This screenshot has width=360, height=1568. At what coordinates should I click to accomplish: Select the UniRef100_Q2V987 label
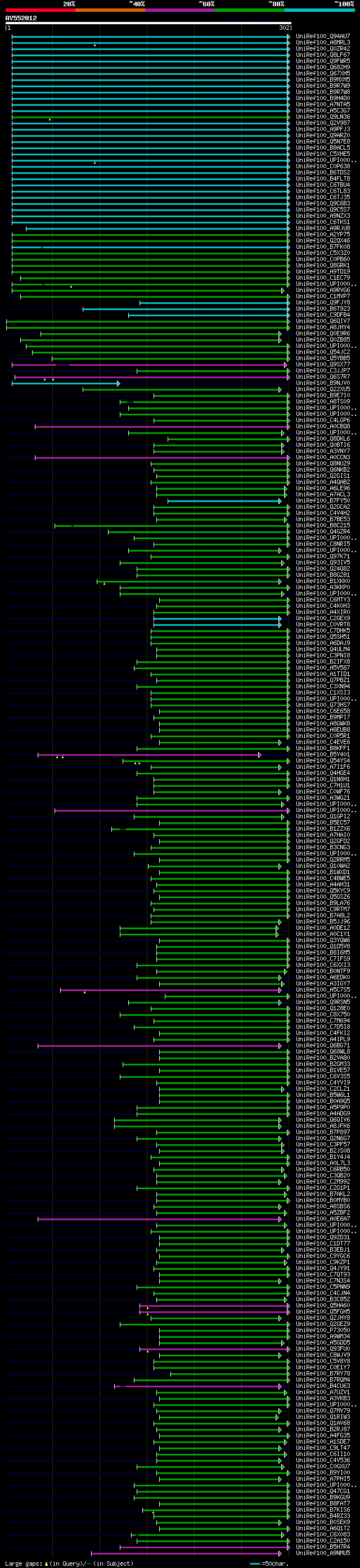coord(323,123)
